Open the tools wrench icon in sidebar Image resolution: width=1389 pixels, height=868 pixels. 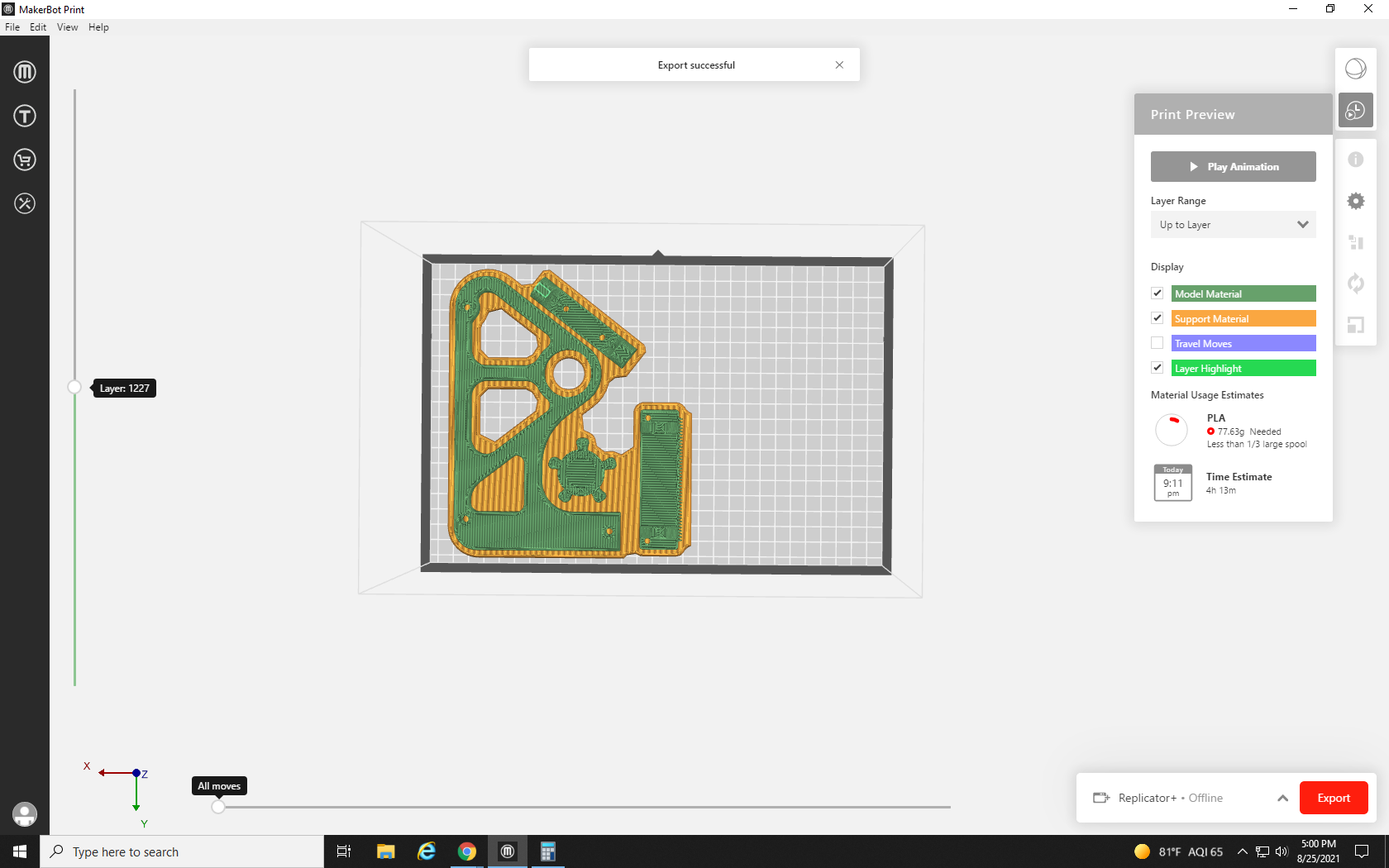click(25, 203)
